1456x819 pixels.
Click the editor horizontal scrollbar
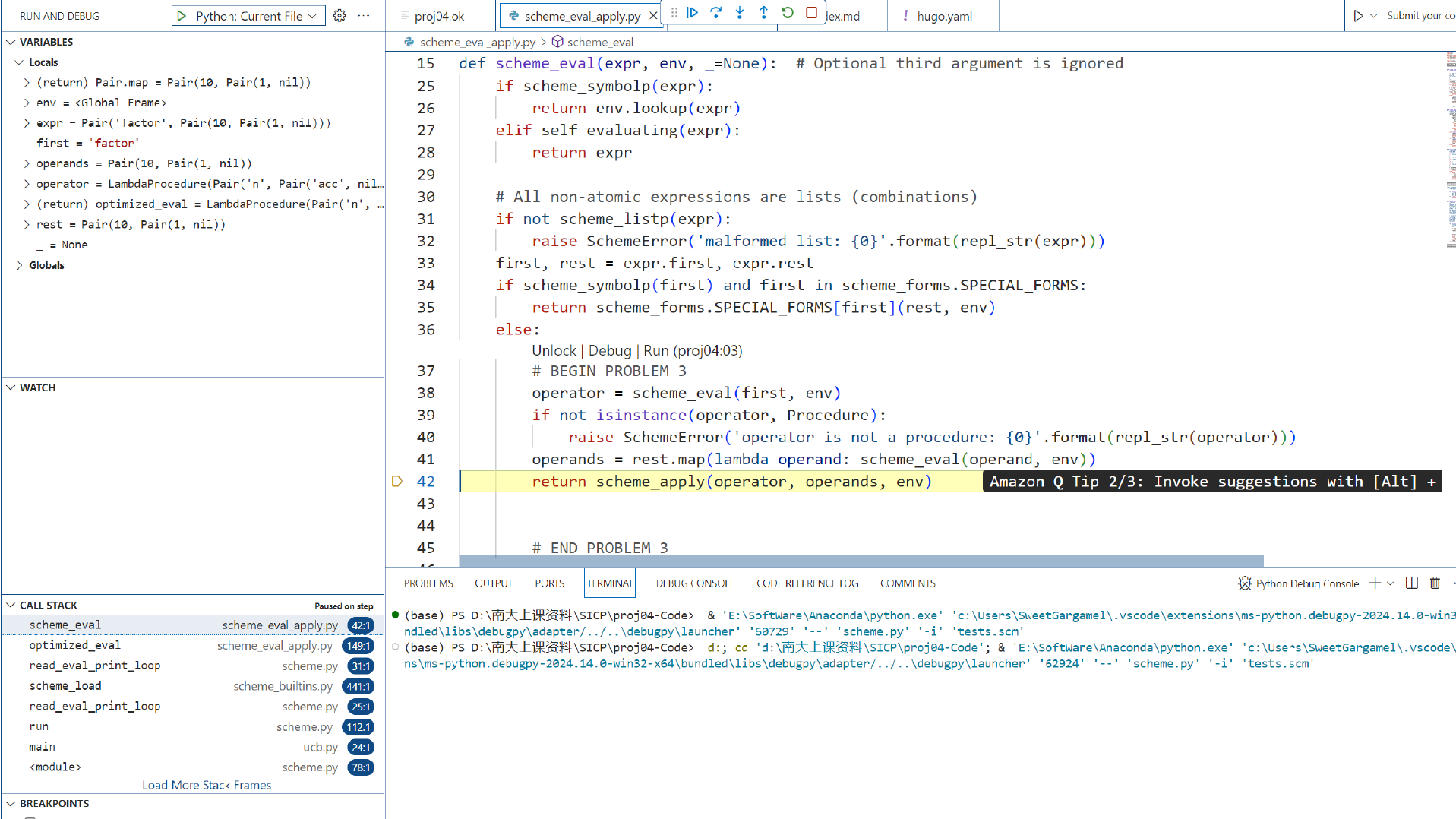pyautogui.click(x=861, y=561)
